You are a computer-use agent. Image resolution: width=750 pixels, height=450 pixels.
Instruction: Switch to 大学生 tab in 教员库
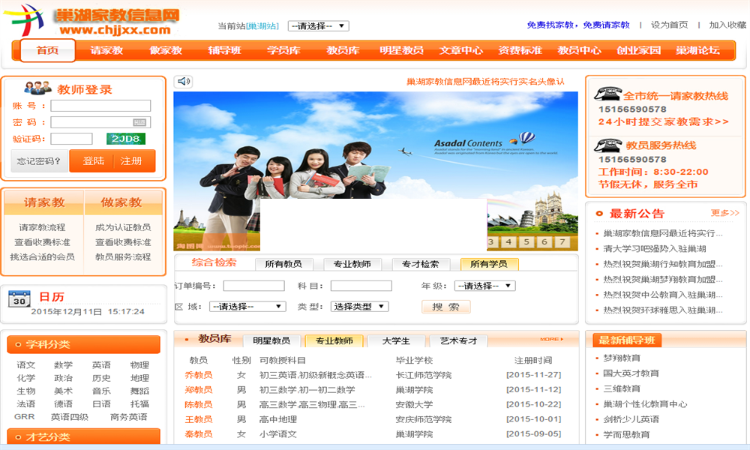[396, 341]
